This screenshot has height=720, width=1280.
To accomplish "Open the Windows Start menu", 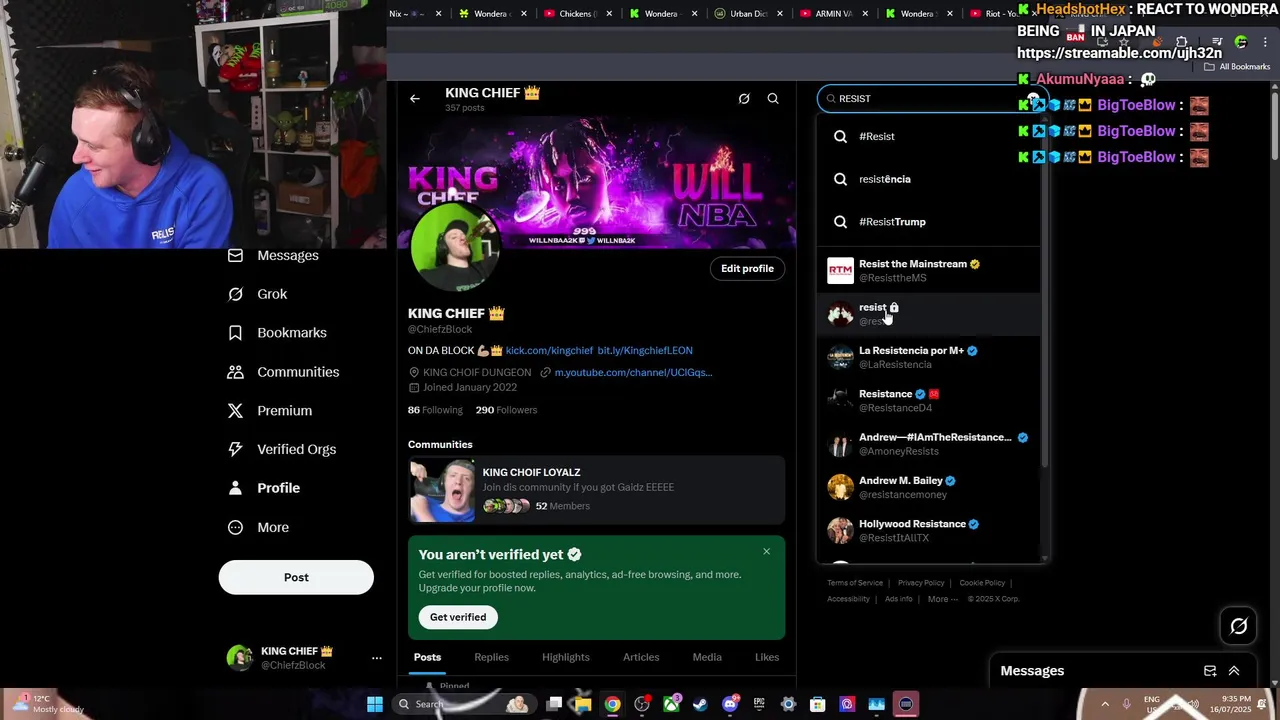I will point(374,704).
